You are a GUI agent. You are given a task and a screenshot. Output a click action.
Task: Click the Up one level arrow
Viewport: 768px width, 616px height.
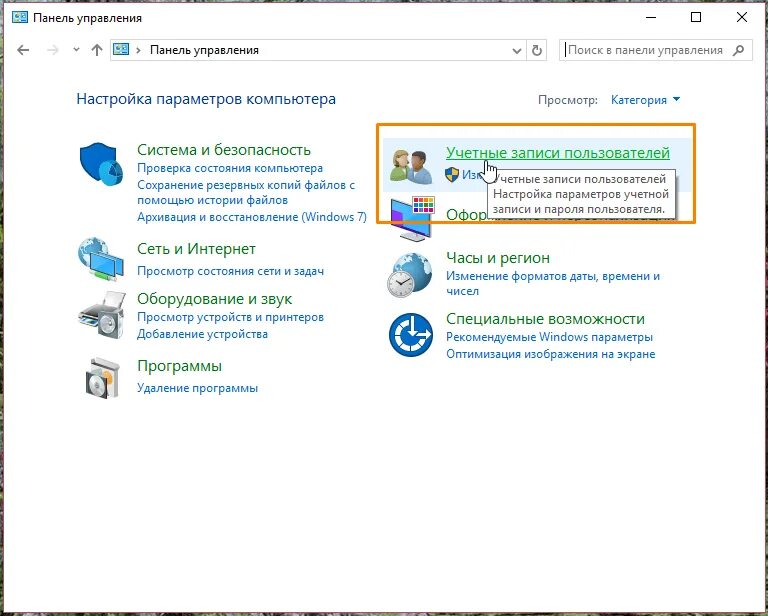coord(96,50)
